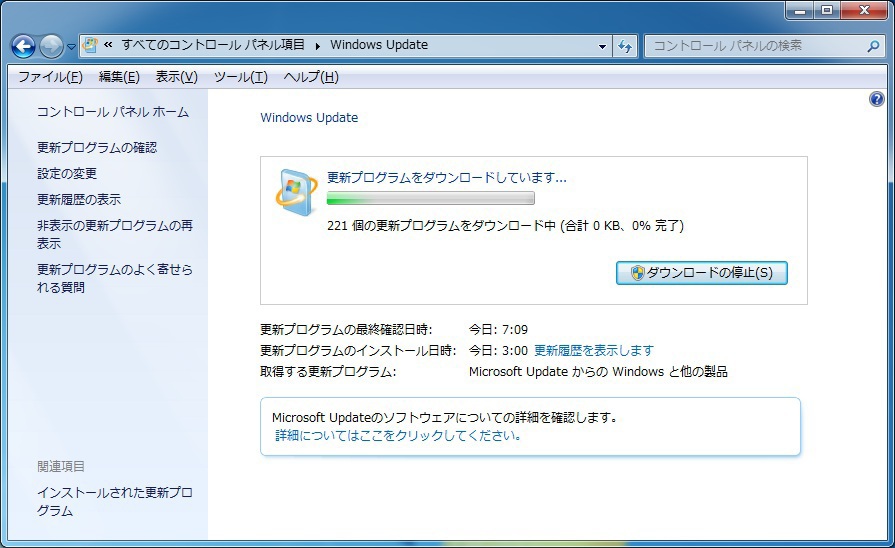Open 更新プログラムのよく寄せられる質問 link

(115, 278)
